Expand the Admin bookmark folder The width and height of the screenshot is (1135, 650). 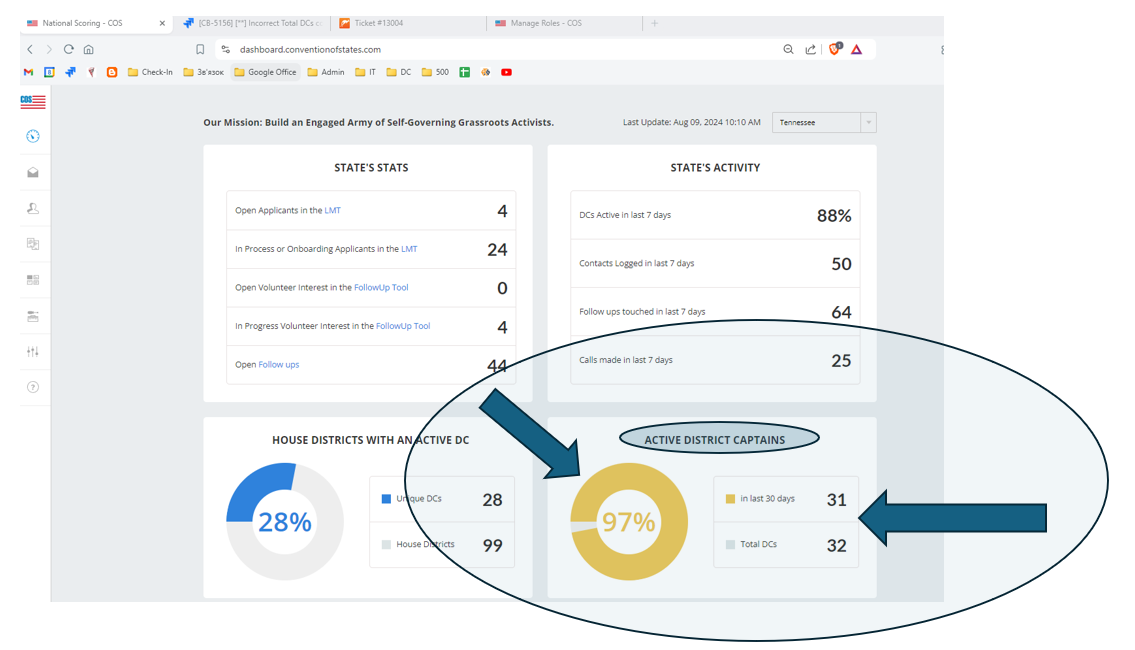coord(325,72)
